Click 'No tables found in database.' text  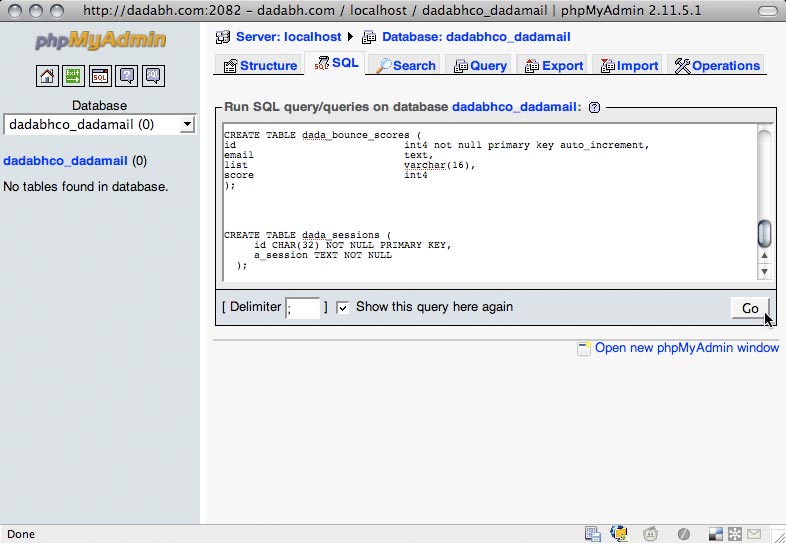(x=86, y=187)
